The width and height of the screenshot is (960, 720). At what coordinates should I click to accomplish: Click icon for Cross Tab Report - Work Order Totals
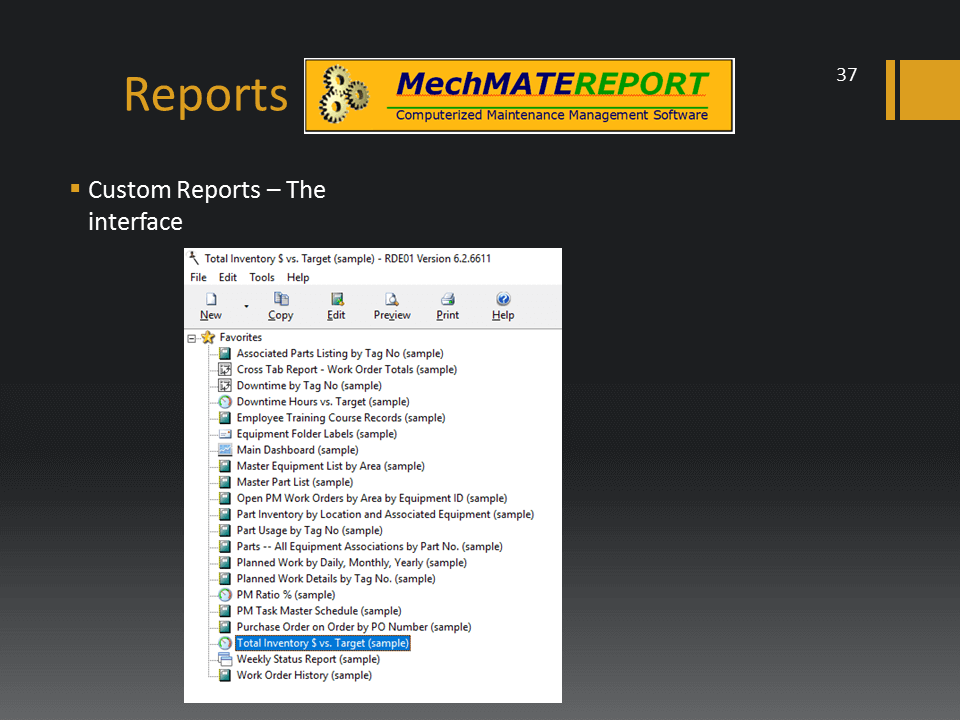tap(225, 369)
